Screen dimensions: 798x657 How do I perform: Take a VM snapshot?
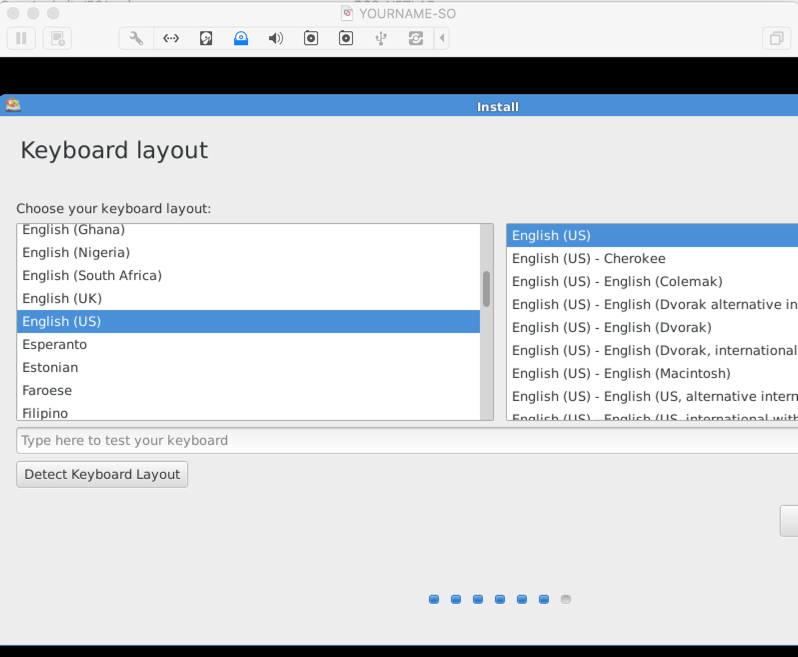point(57,38)
